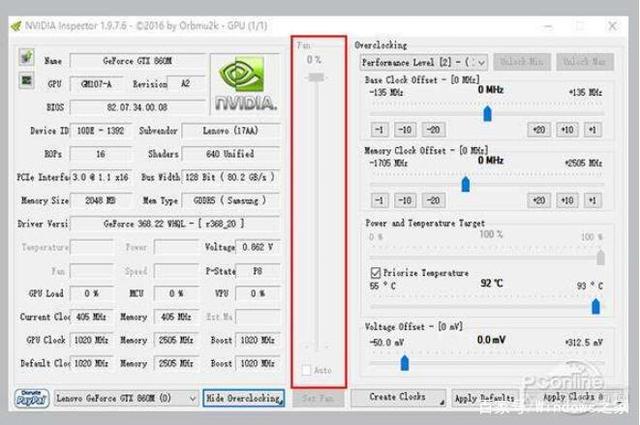This screenshot has width=640, height=425.
Task: Click the Memory Size field 2048 MB
Action: point(101,200)
